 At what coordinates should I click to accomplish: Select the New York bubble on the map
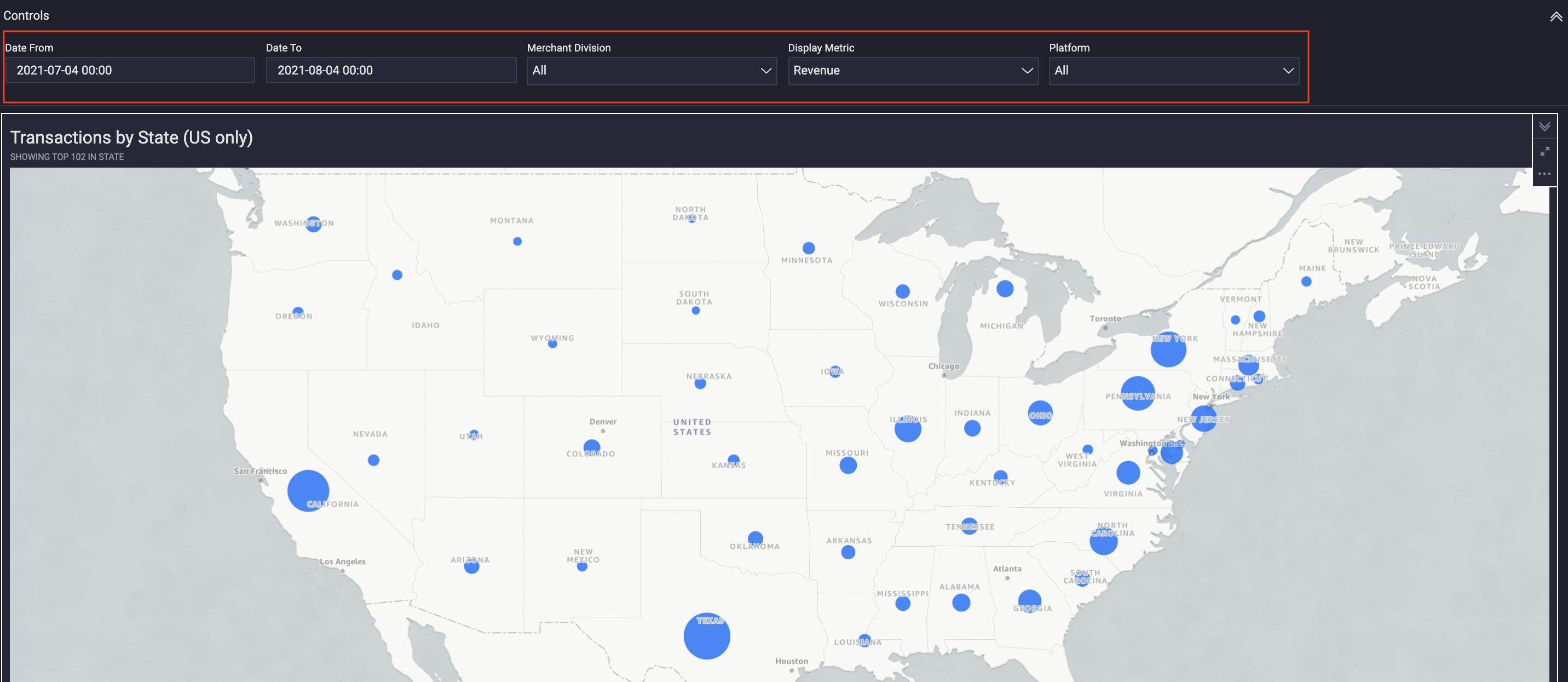coord(1168,349)
